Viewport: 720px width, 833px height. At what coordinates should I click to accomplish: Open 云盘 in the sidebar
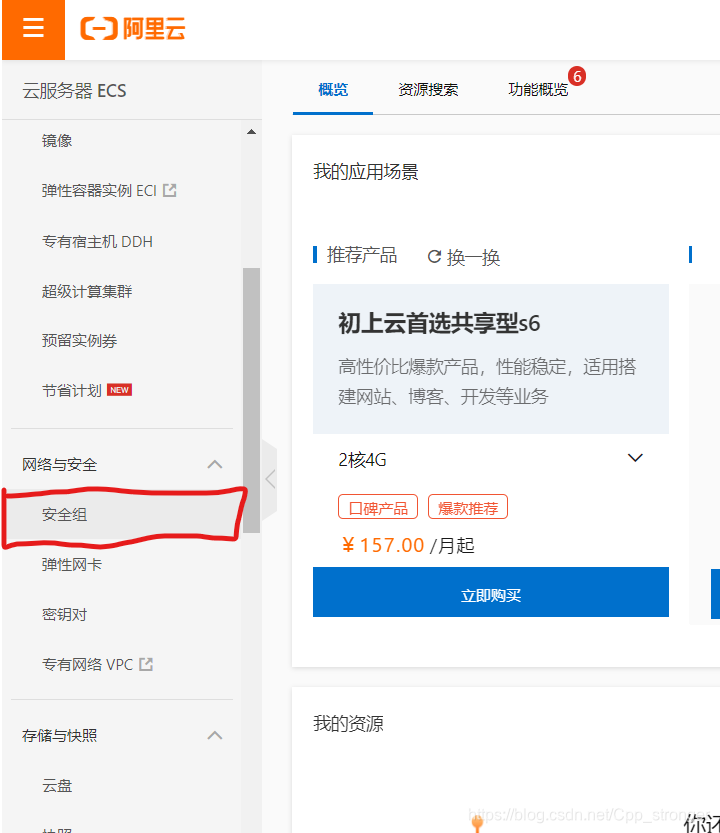click(x=57, y=785)
